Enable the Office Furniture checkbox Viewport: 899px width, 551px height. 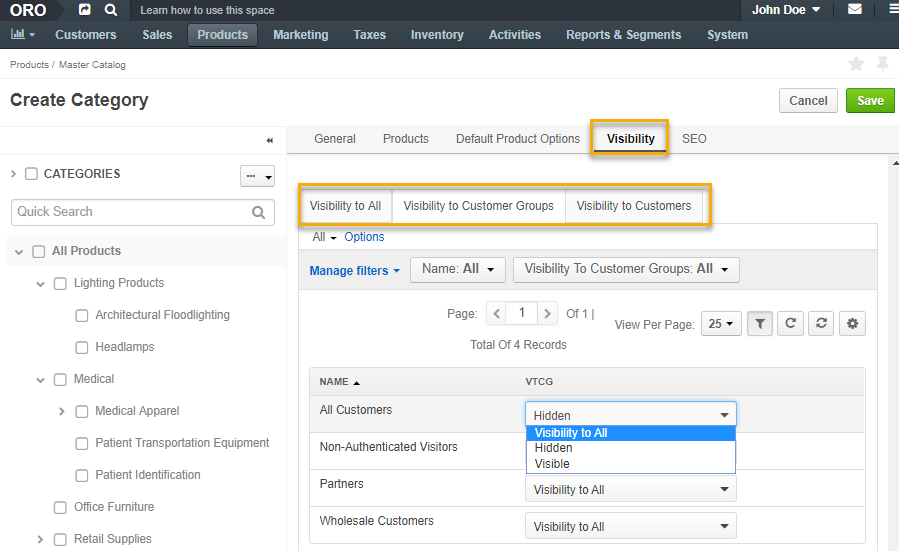pyautogui.click(x=60, y=507)
